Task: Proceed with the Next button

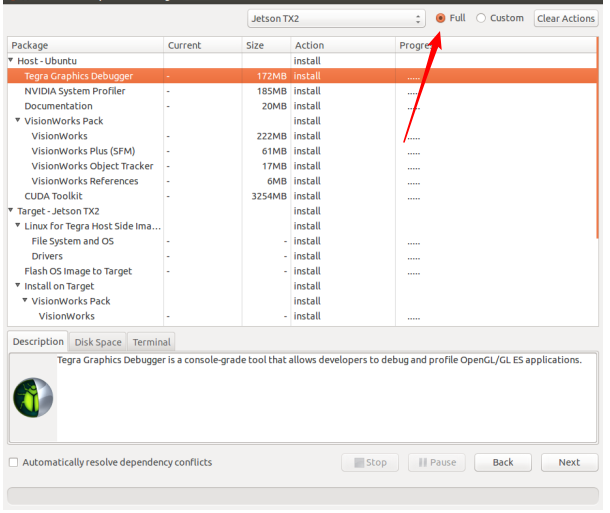Action: point(569,462)
